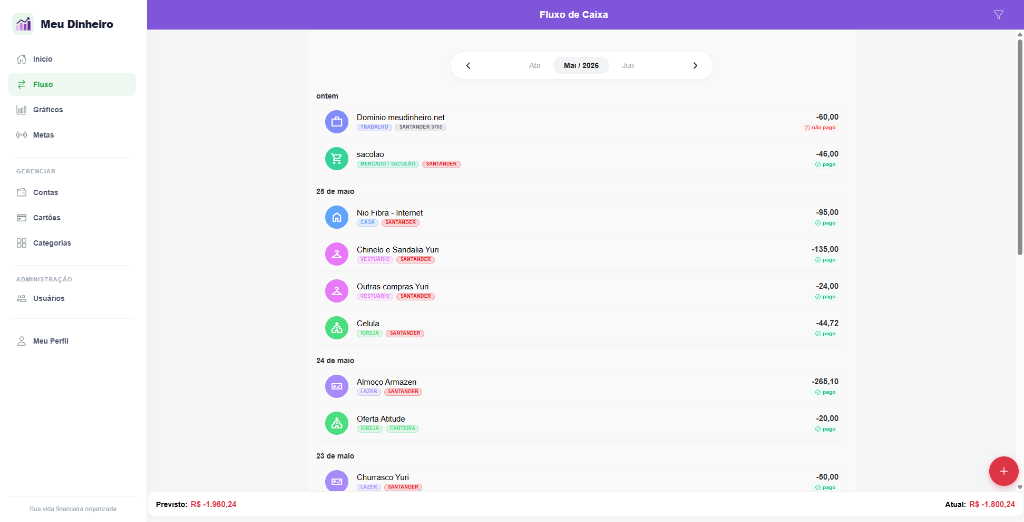Click the Atual total R$ -1.800,24
This screenshot has height=522, width=1024.
[993, 504]
